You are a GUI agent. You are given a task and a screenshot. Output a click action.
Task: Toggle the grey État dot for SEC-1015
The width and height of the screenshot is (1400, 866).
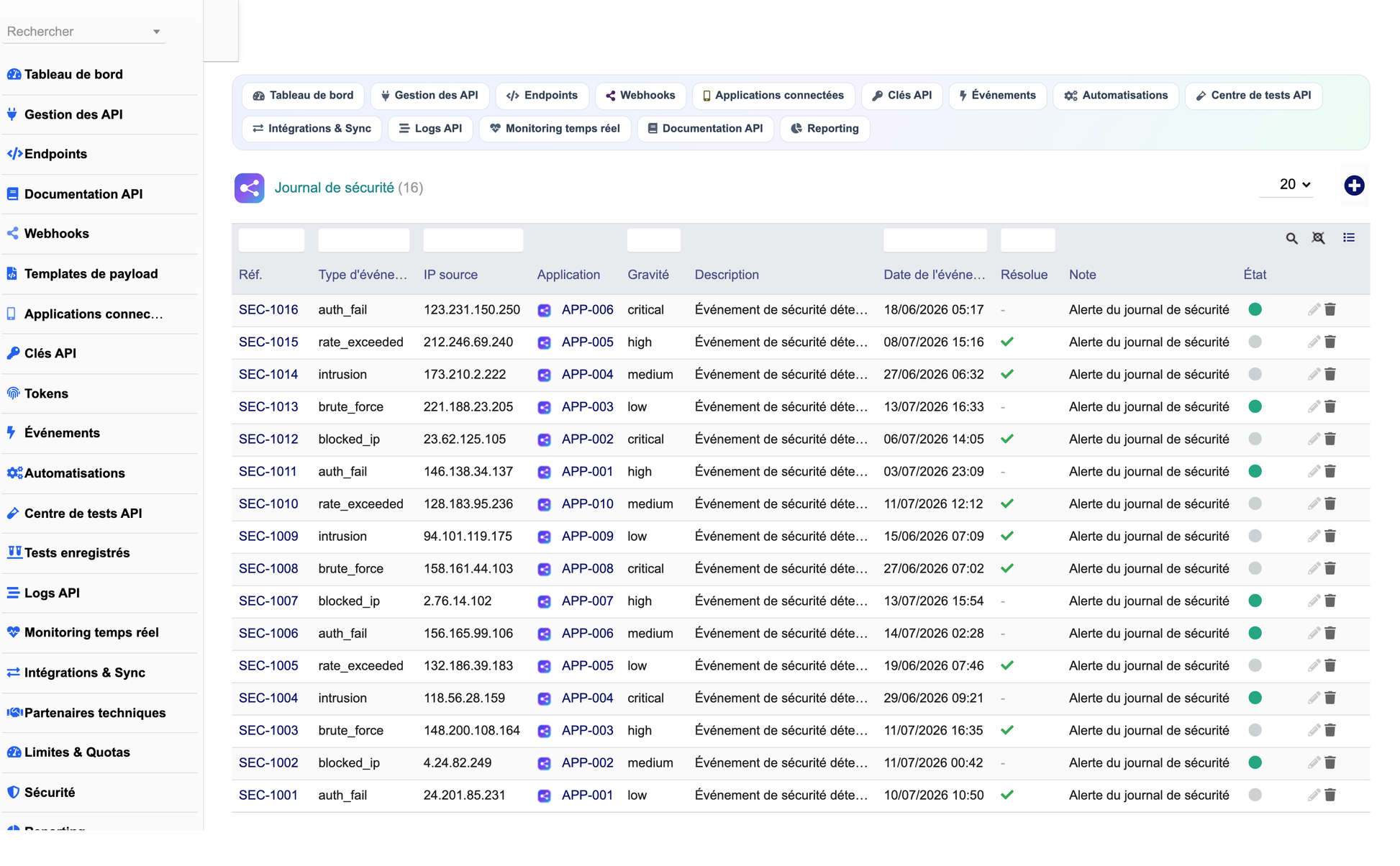click(1255, 342)
